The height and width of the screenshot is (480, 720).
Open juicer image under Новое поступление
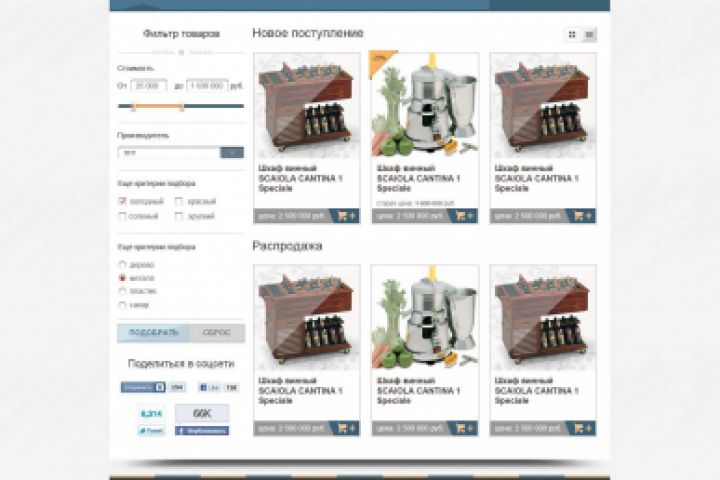tap(425, 106)
